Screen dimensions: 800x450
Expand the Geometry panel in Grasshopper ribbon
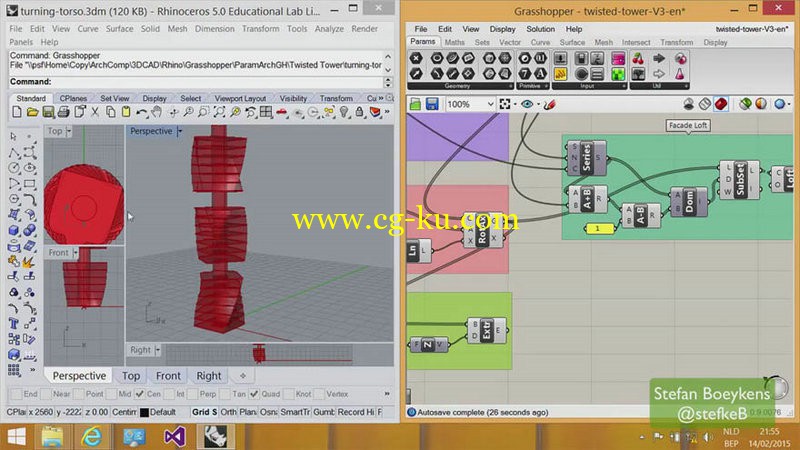[x=511, y=86]
